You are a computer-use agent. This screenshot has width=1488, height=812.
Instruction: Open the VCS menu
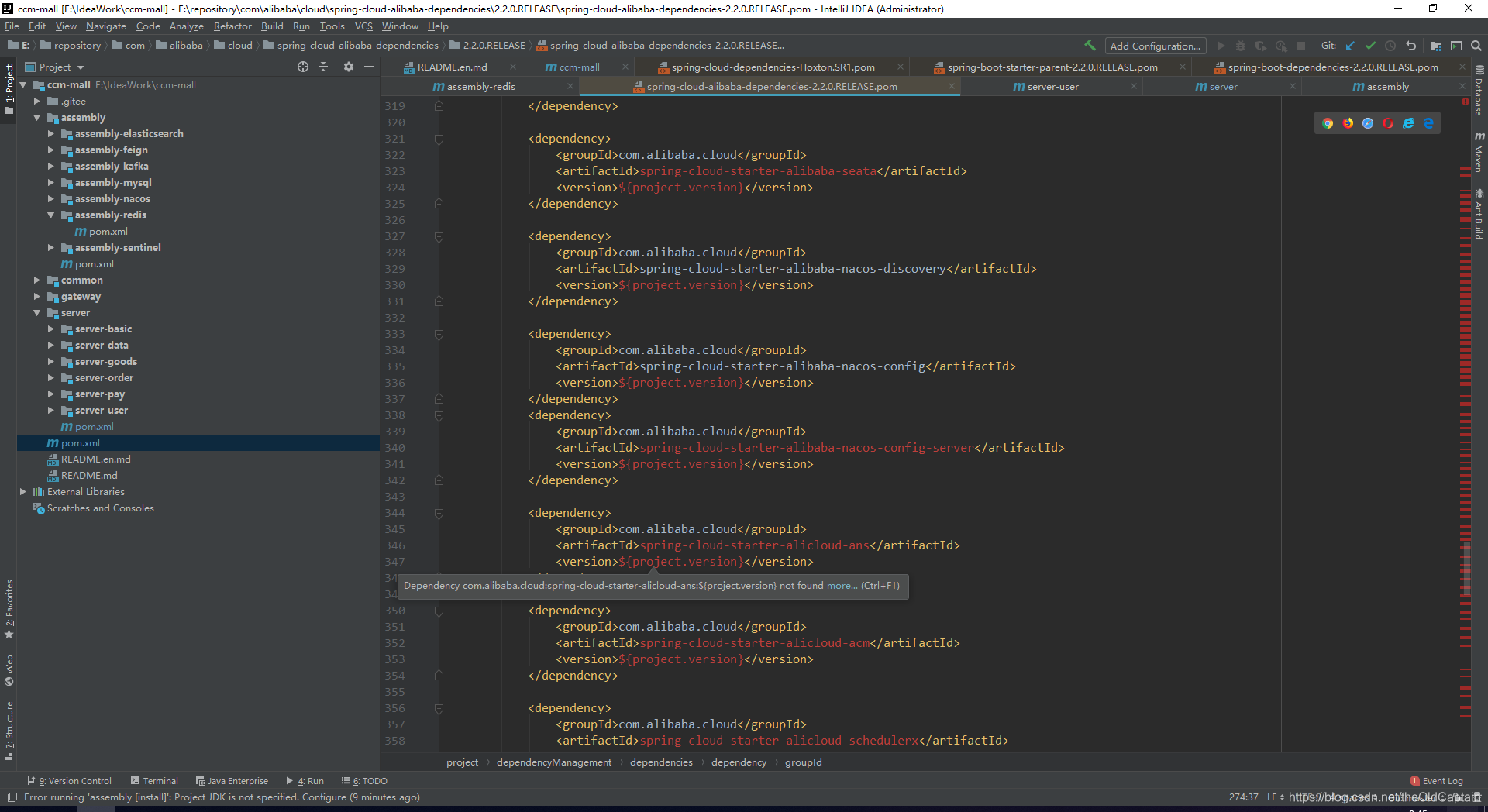coord(363,26)
